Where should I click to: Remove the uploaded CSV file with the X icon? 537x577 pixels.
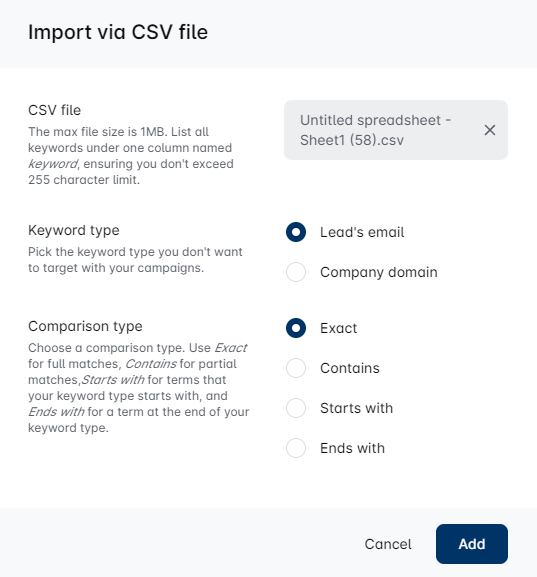tap(490, 130)
